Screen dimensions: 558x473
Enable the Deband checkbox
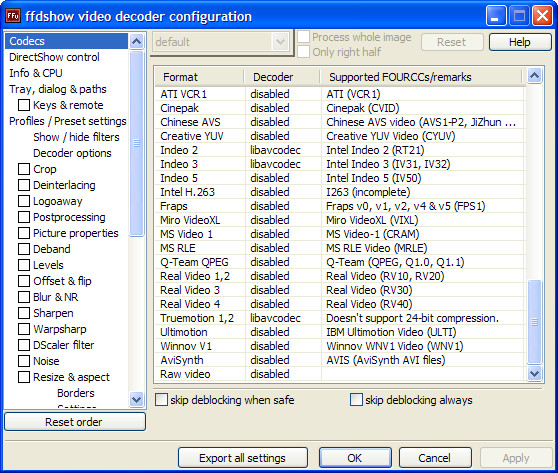click(24, 249)
